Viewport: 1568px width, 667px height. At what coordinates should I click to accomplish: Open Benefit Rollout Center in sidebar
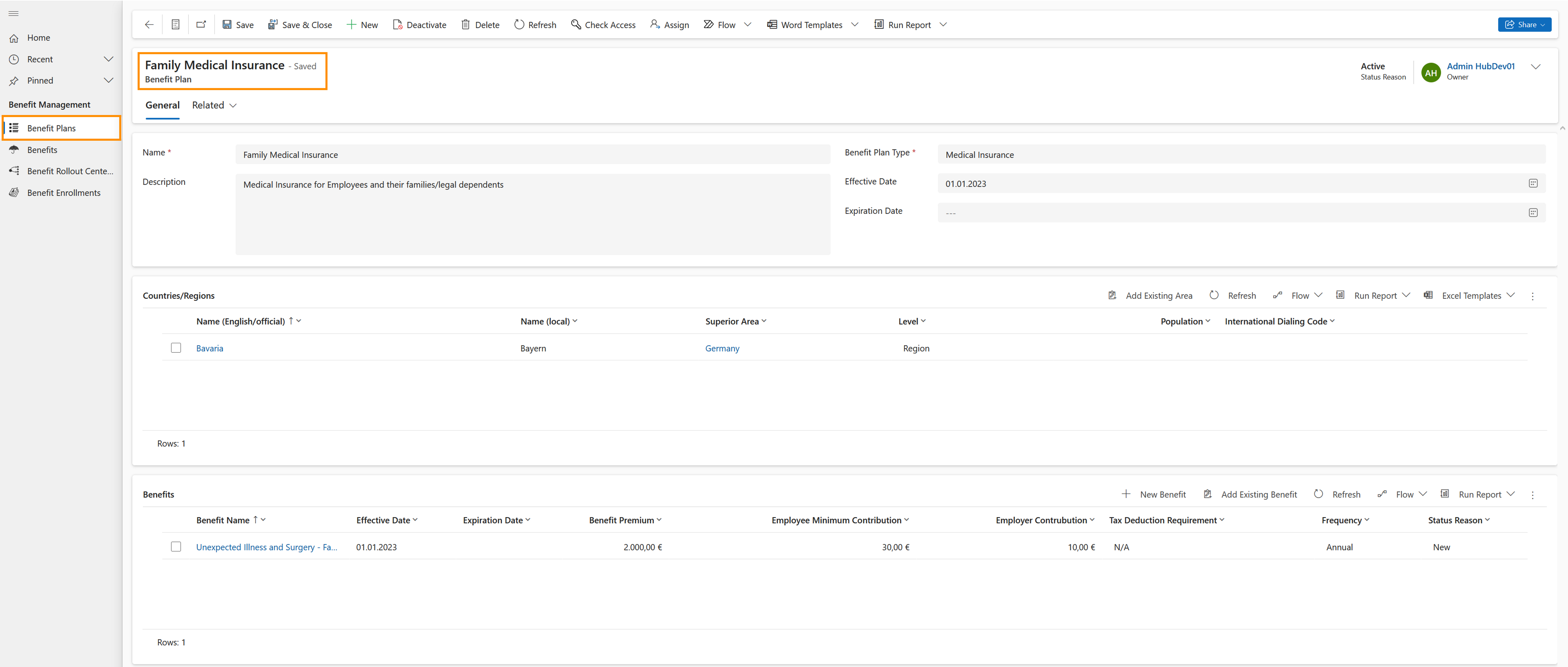tap(61, 171)
